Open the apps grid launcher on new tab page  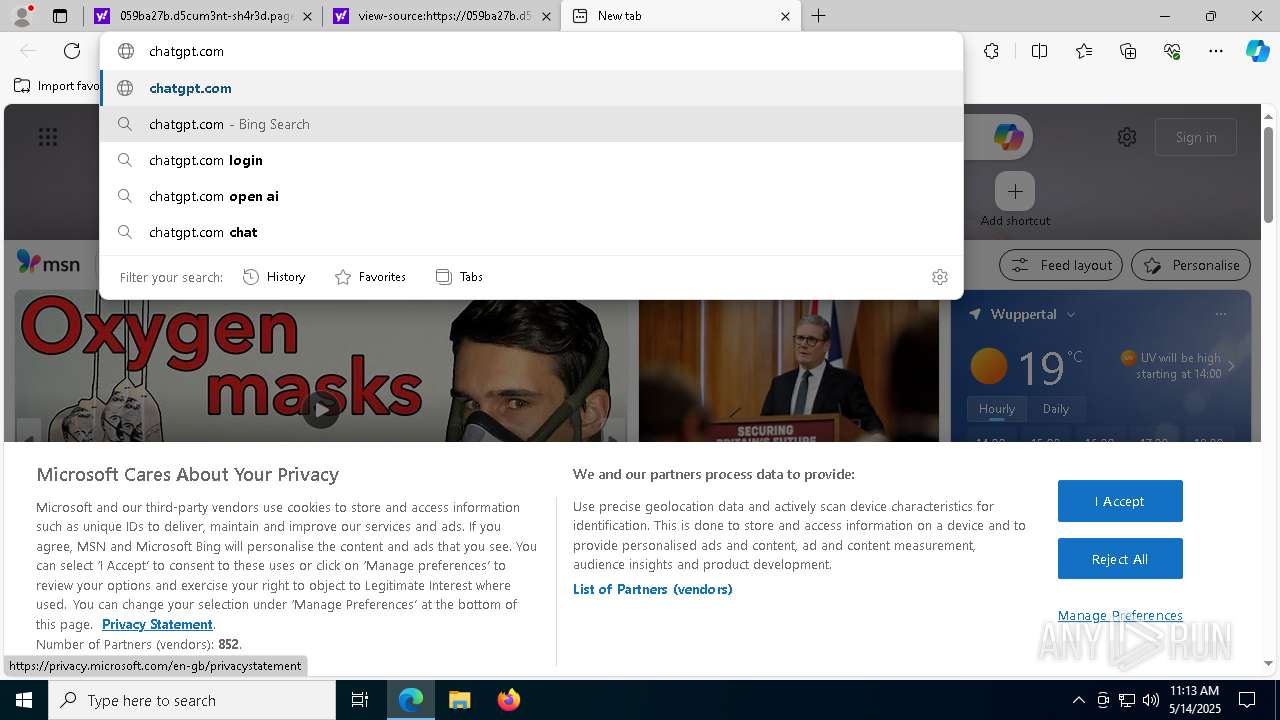tap(48, 137)
